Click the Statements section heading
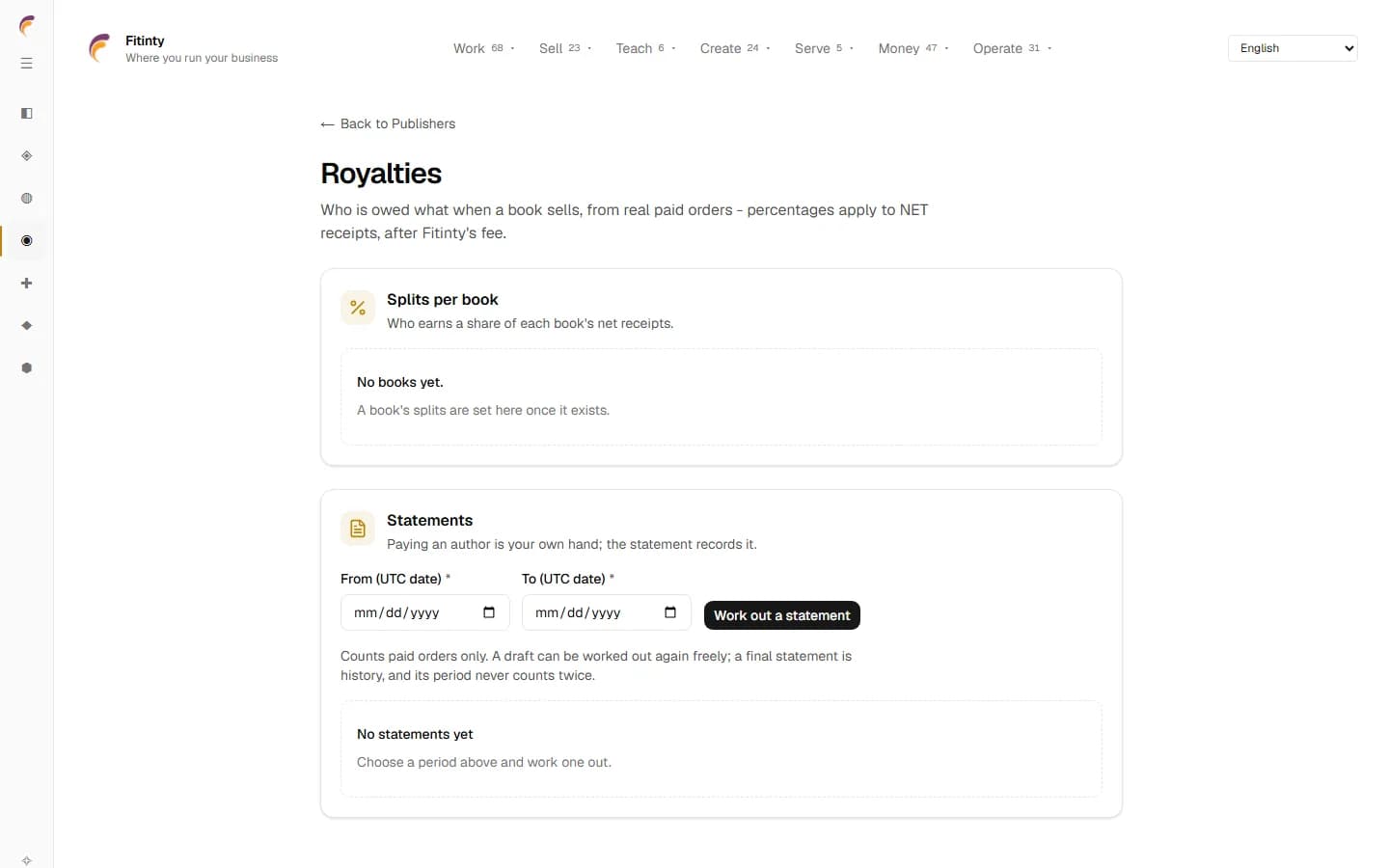Image resolution: width=1389 pixels, height=868 pixels. click(x=430, y=521)
